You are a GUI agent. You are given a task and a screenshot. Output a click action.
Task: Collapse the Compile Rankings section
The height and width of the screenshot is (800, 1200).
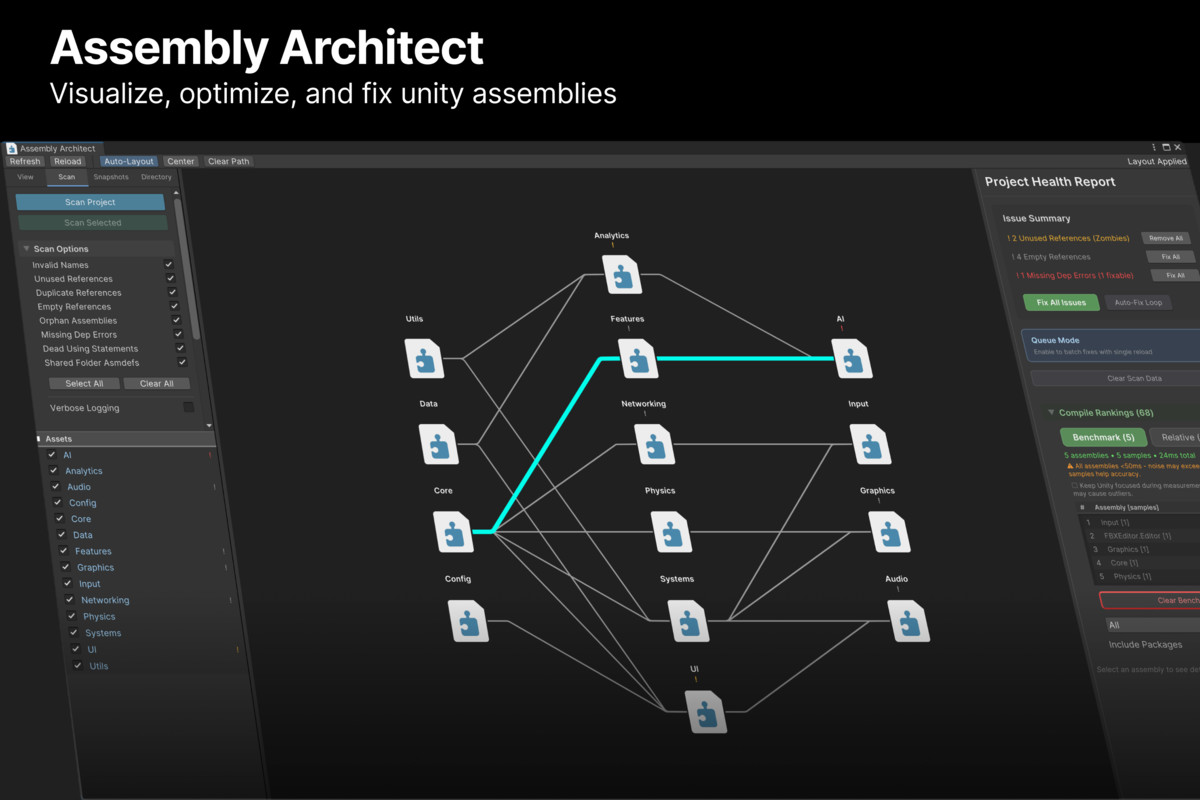[x=1051, y=412]
